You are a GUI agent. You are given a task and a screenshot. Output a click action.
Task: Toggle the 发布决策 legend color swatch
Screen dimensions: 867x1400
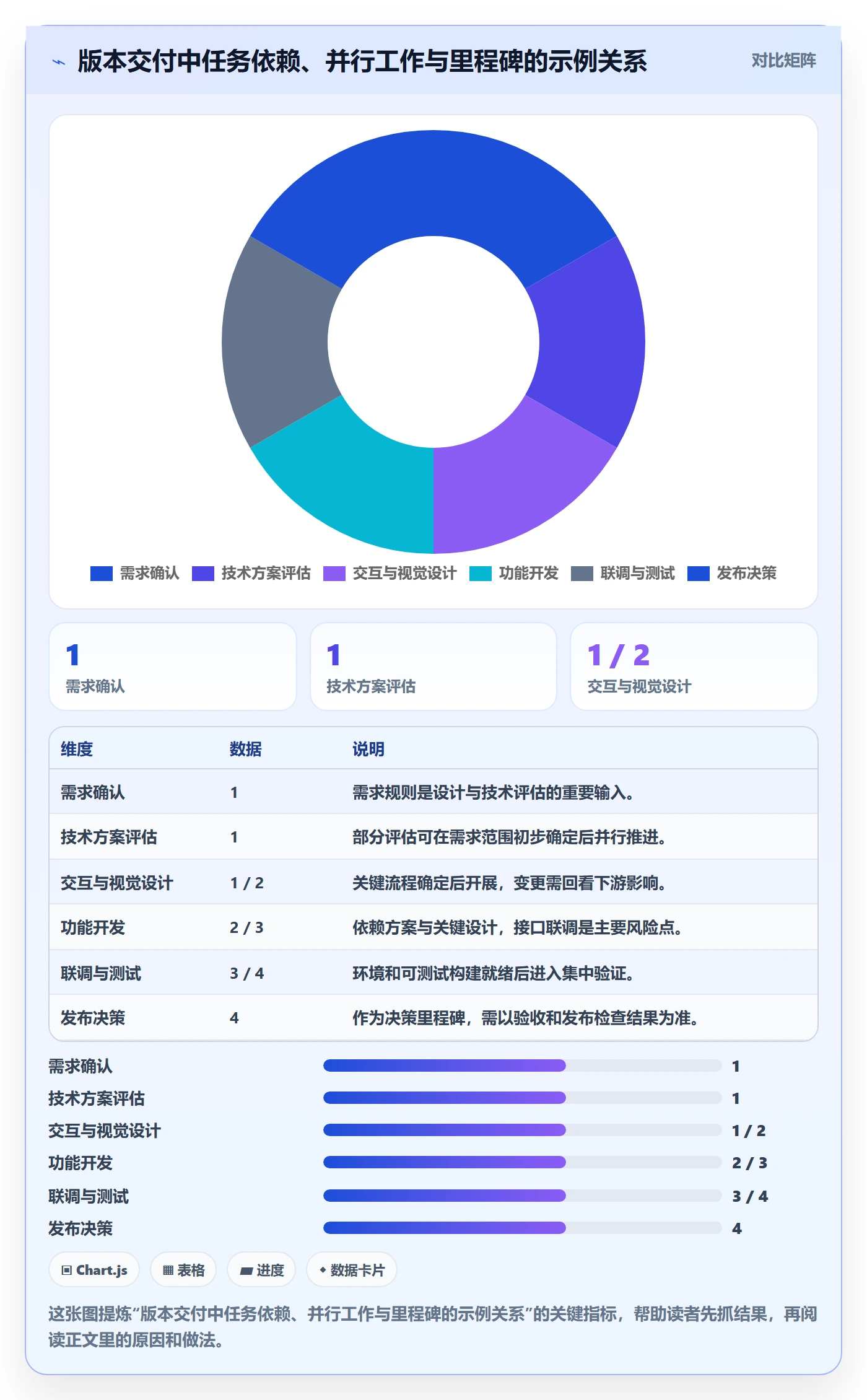(699, 574)
